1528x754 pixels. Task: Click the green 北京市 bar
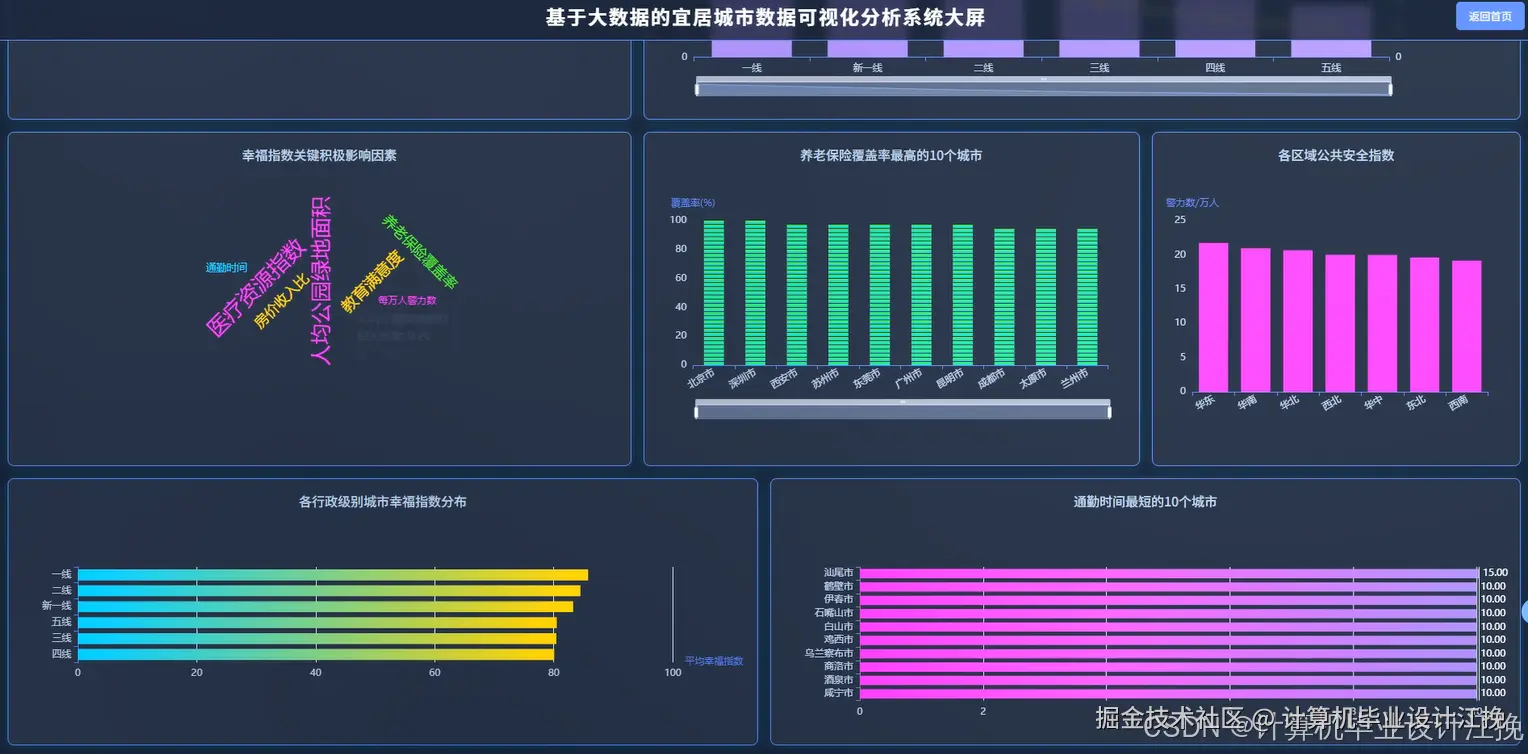[714, 293]
